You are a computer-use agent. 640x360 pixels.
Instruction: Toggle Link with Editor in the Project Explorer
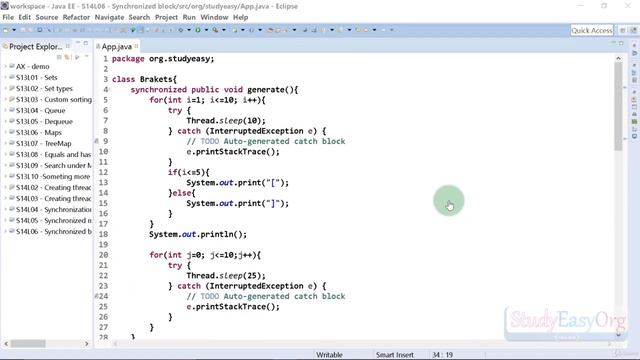pyautogui.click(x=67, y=57)
